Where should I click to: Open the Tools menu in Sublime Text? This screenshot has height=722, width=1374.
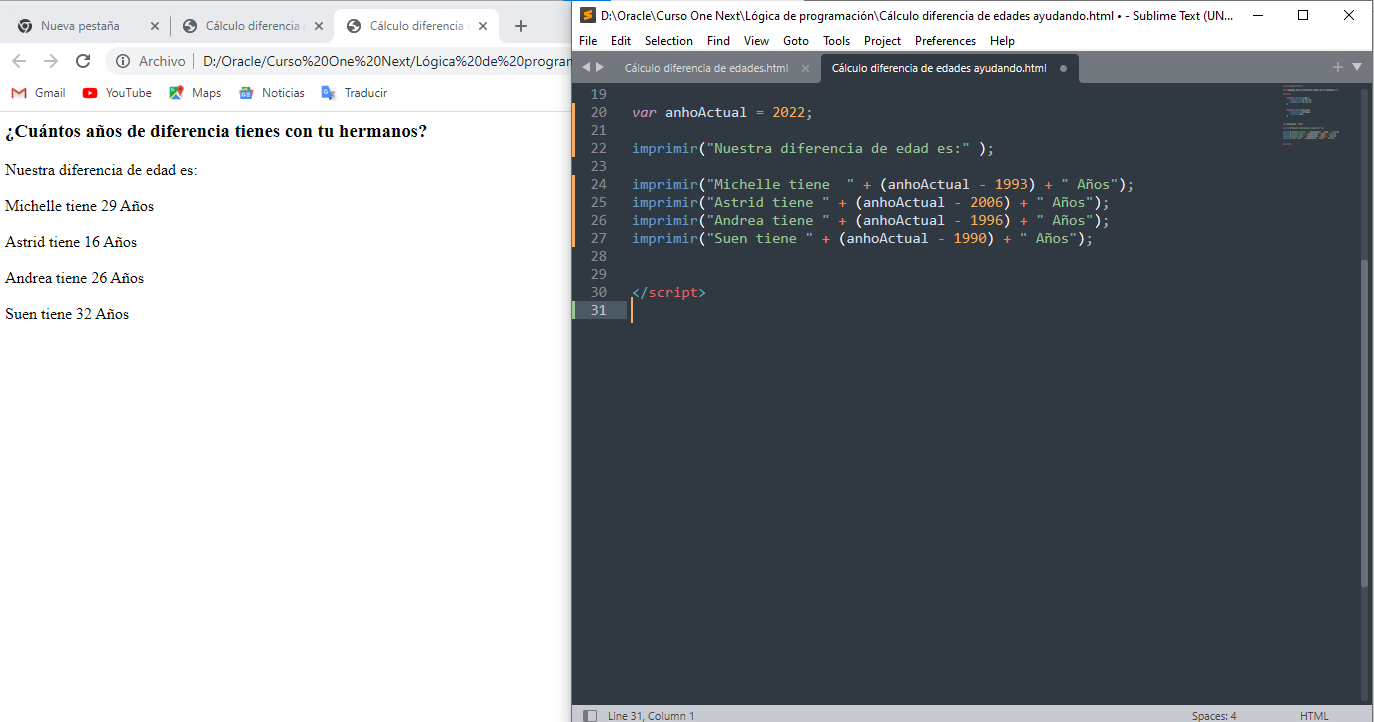pos(836,41)
